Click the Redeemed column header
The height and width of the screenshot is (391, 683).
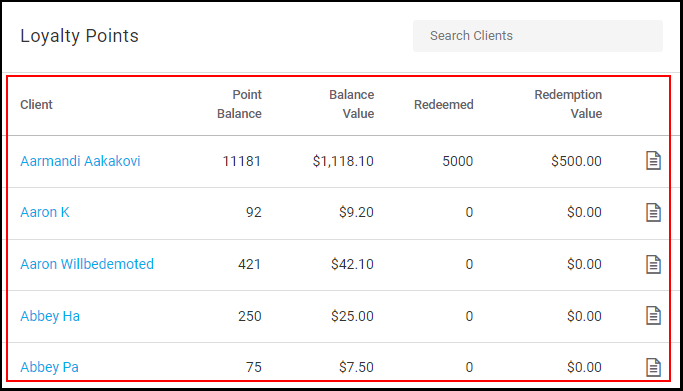point(443,104)
